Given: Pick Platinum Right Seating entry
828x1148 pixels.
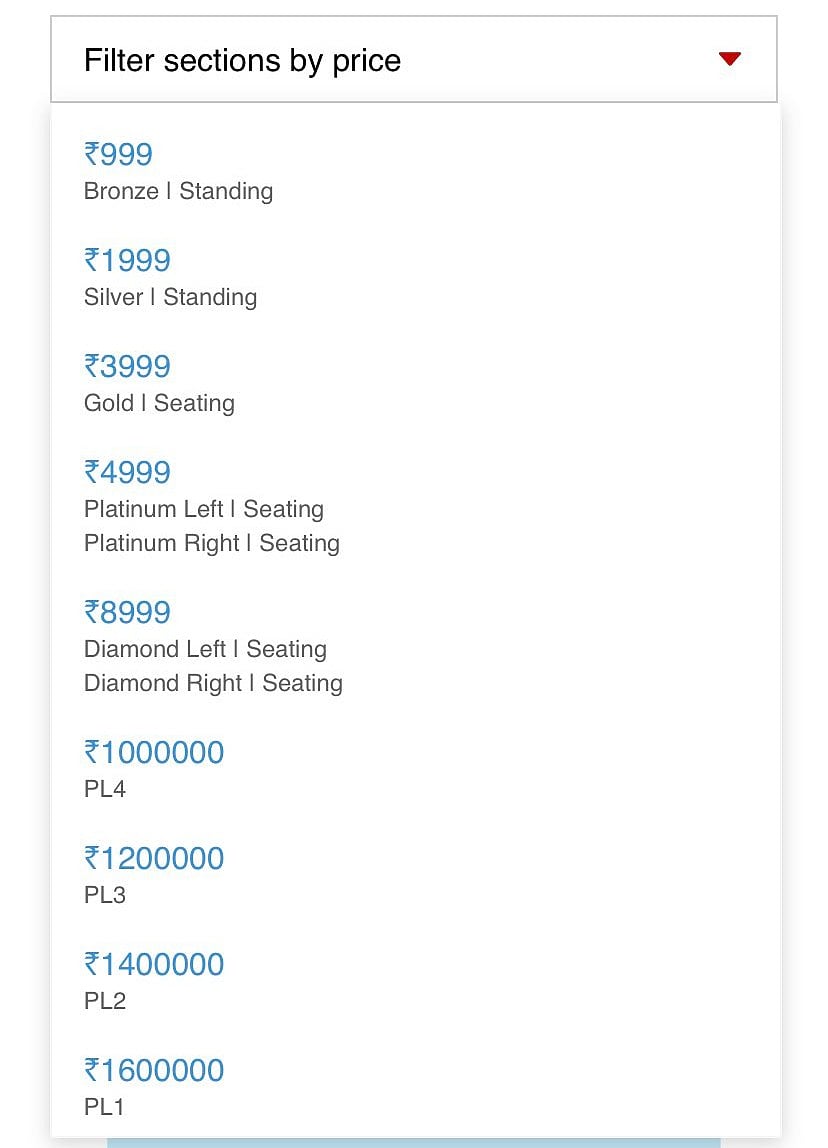Looking at the screenshot, I should [x=212, y=543].
